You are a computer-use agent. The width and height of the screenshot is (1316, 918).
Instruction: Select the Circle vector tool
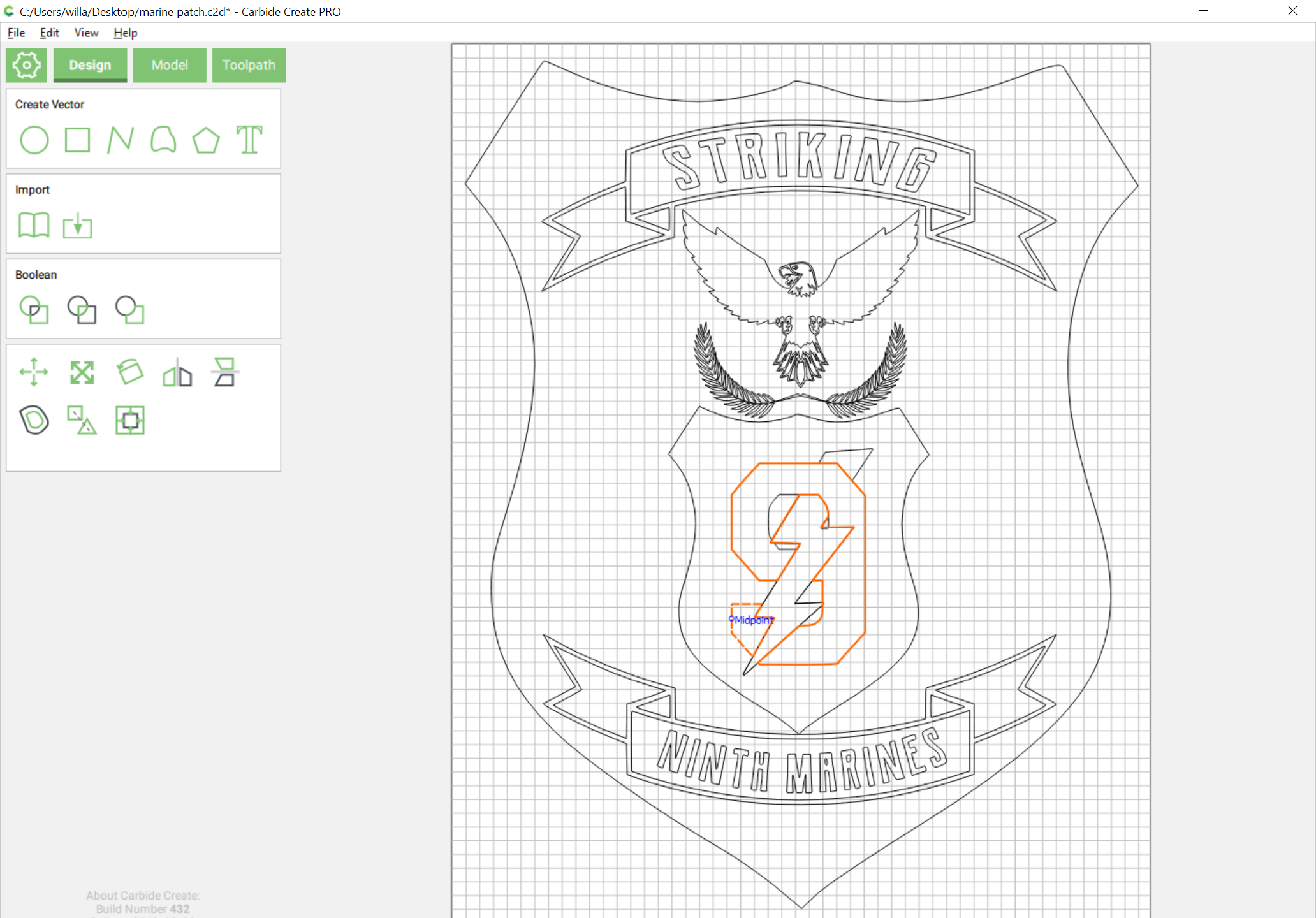pyautogui.click(x=34, y=140)
